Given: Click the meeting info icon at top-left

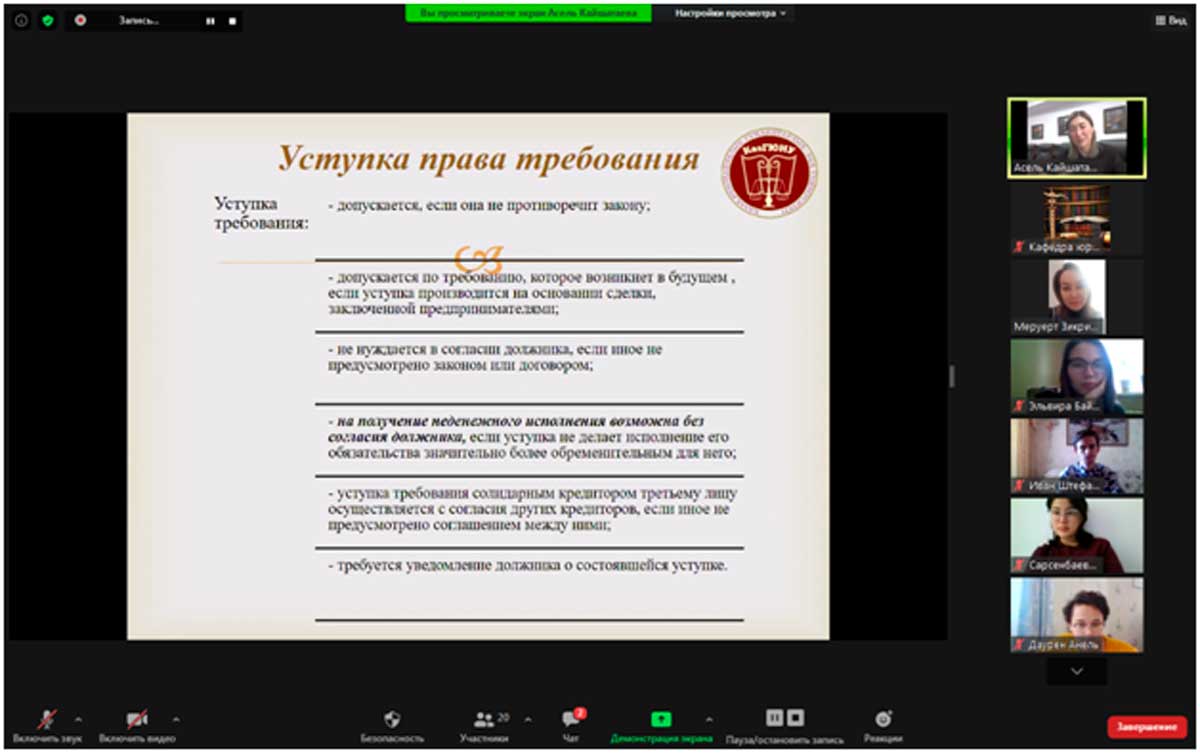Looking at the screenshot, I should coord(21,20).
